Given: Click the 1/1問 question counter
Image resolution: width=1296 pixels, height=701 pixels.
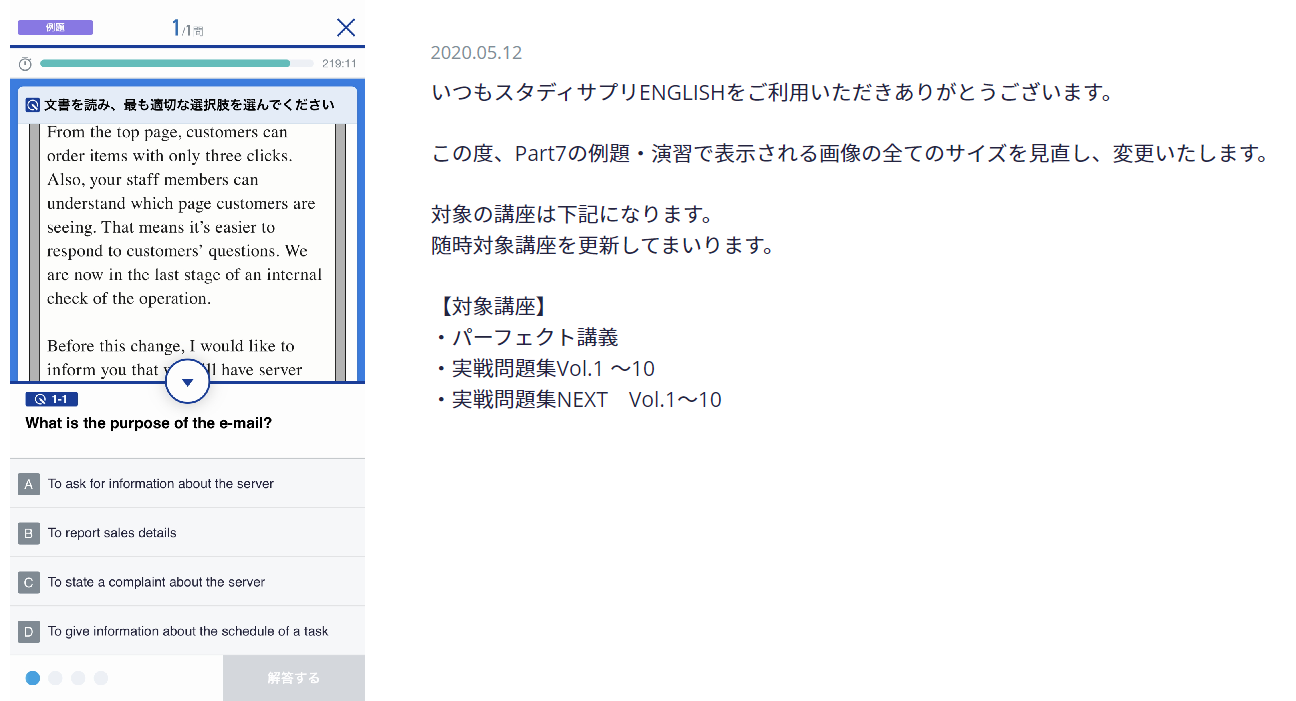Looking at the screenshot, I should click(x=187, y=28).
